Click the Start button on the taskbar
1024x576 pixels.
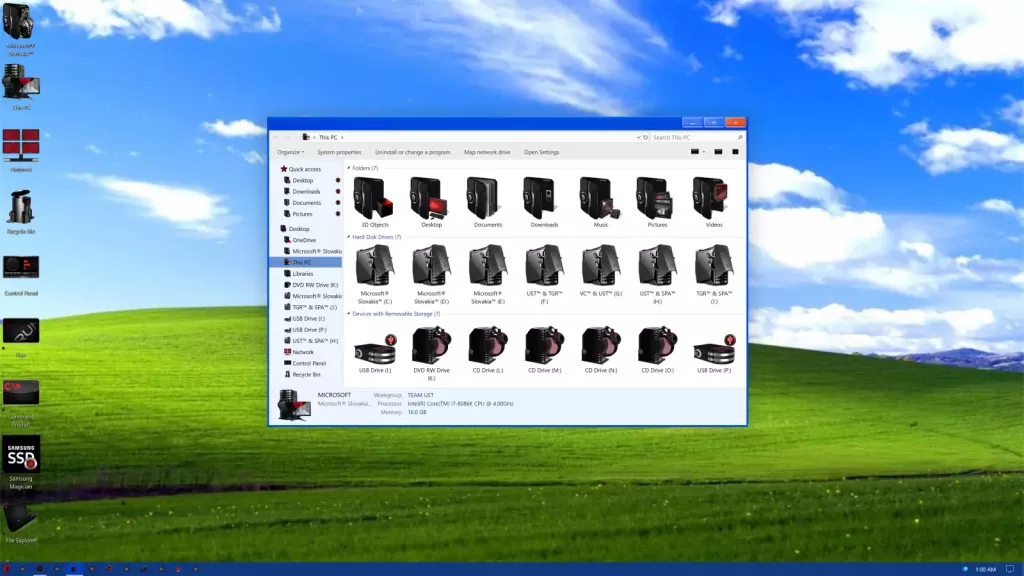(x=7, y=569)
